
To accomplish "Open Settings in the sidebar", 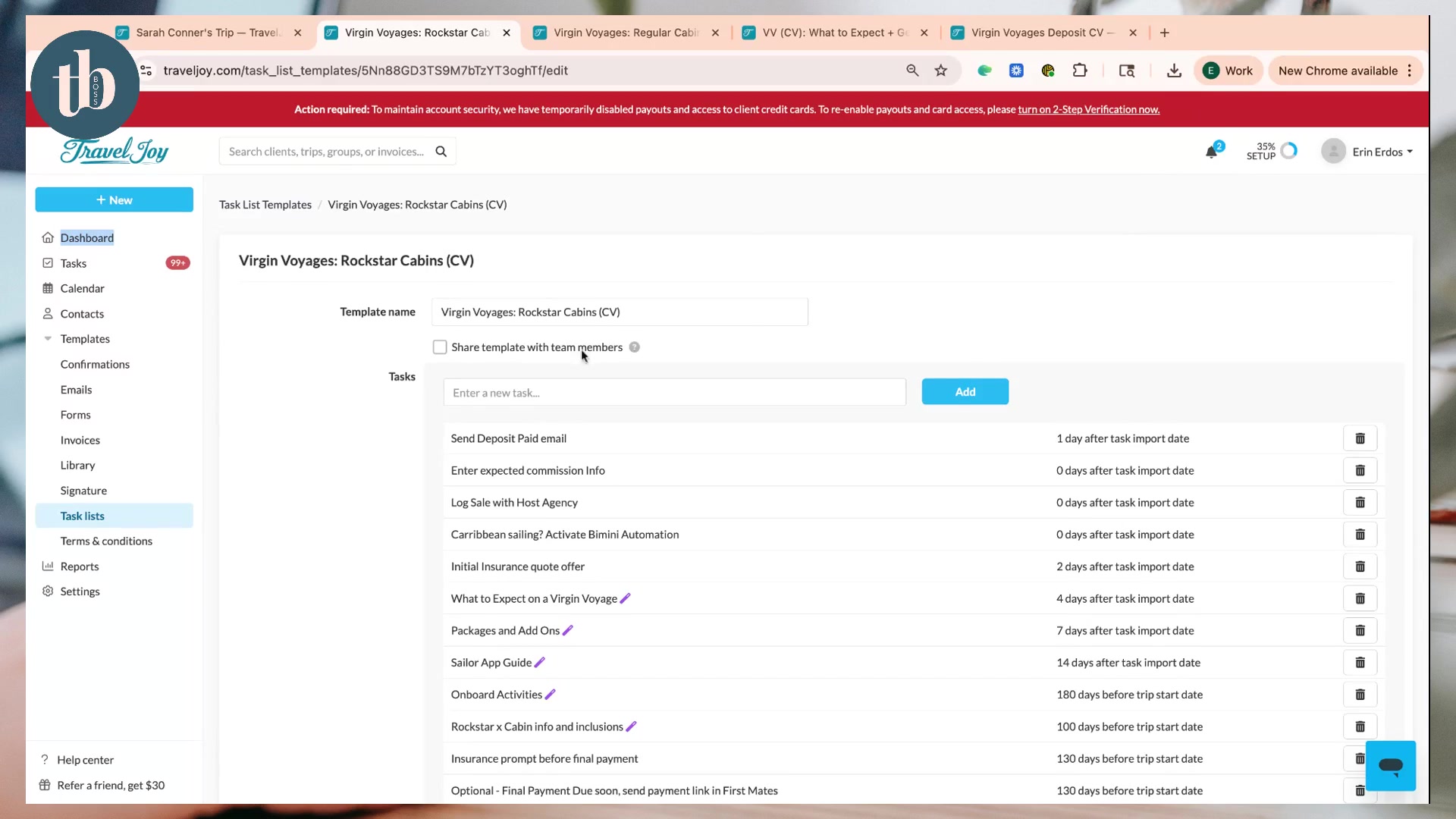I will click(80, 591).
